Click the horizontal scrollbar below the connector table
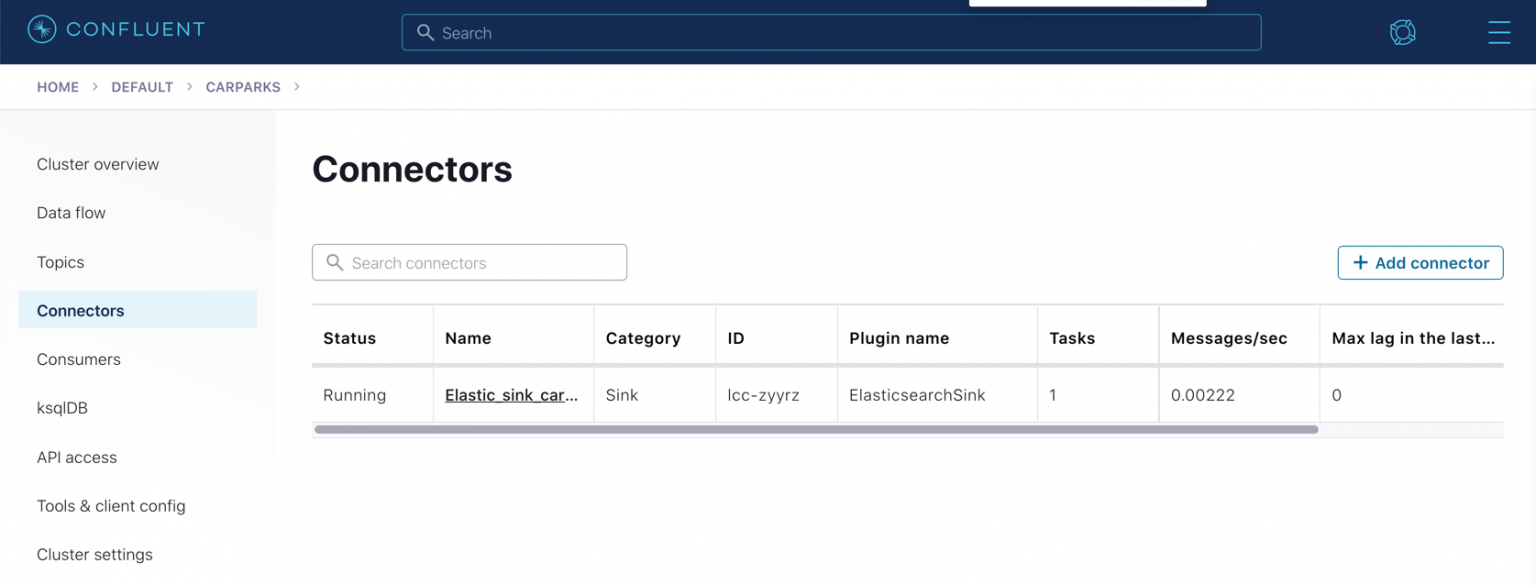This screenshot has width=1536, height=585. coord(817,429)
